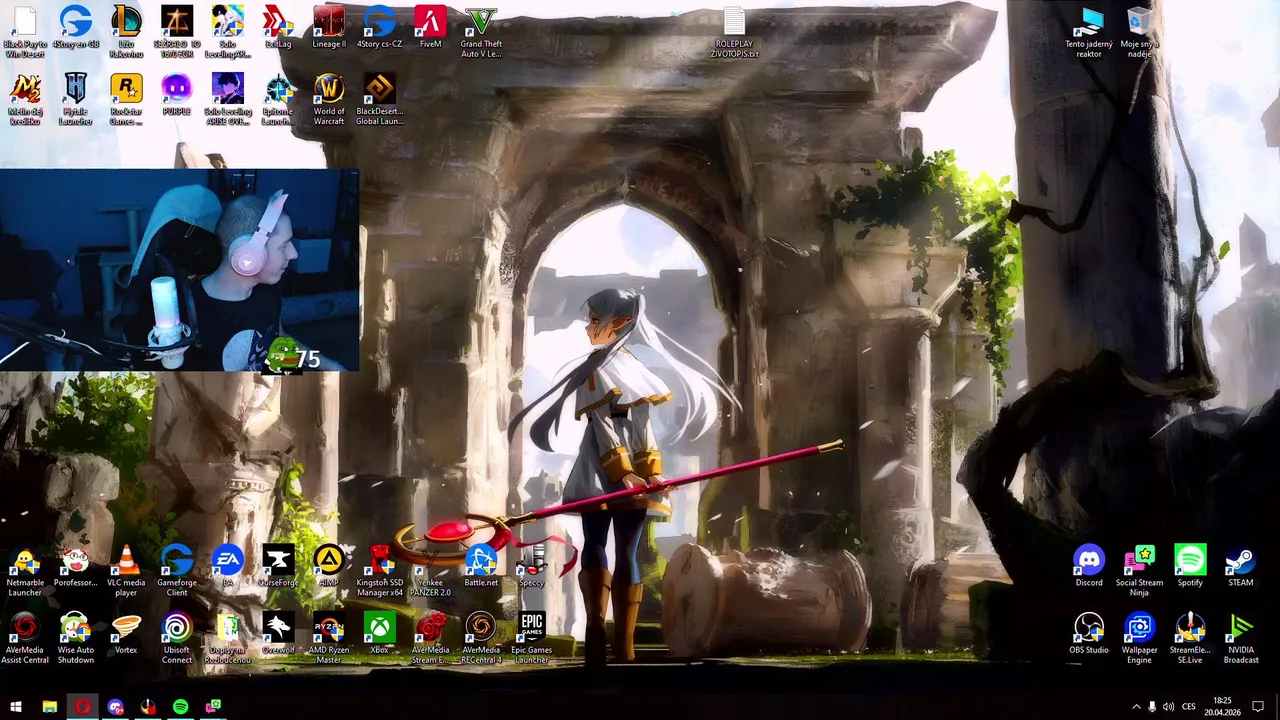Open Ubisoft Connect shortcut
Viewport: 1280px width, 720px height.
click(177, 638)
